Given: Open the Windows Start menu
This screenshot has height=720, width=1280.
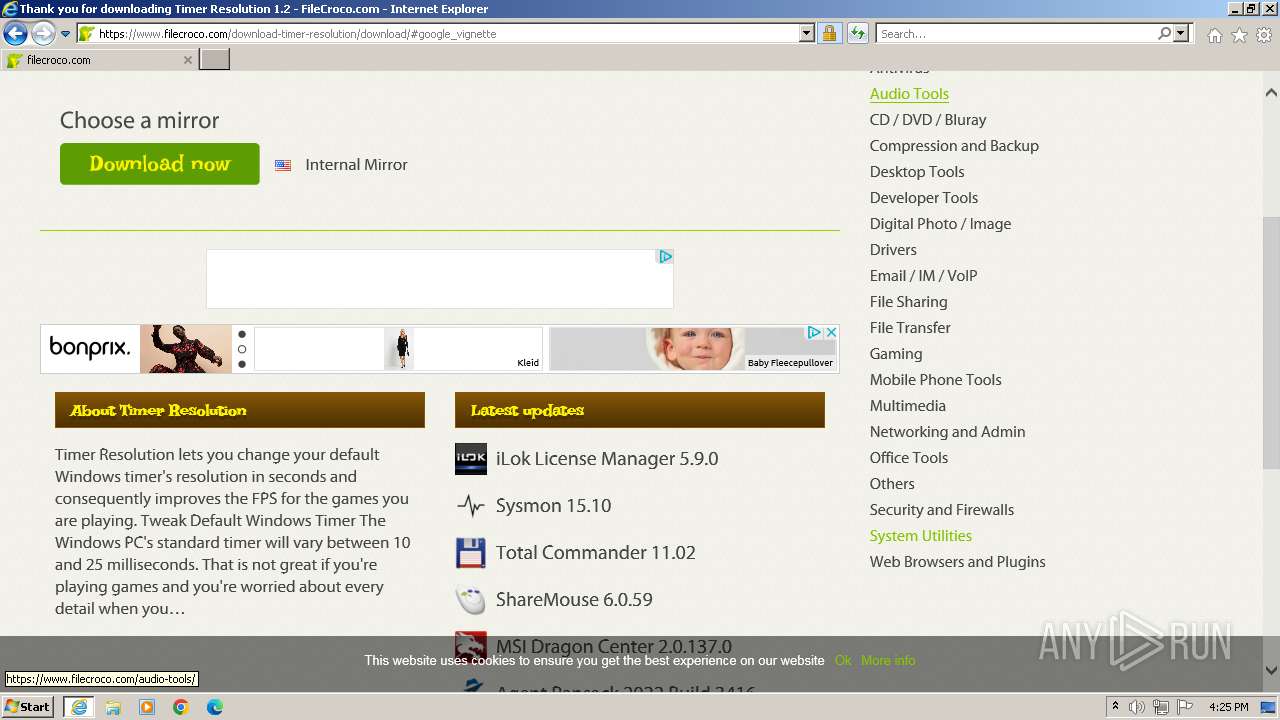Looking at the screenshot, I should click(27, 706).
